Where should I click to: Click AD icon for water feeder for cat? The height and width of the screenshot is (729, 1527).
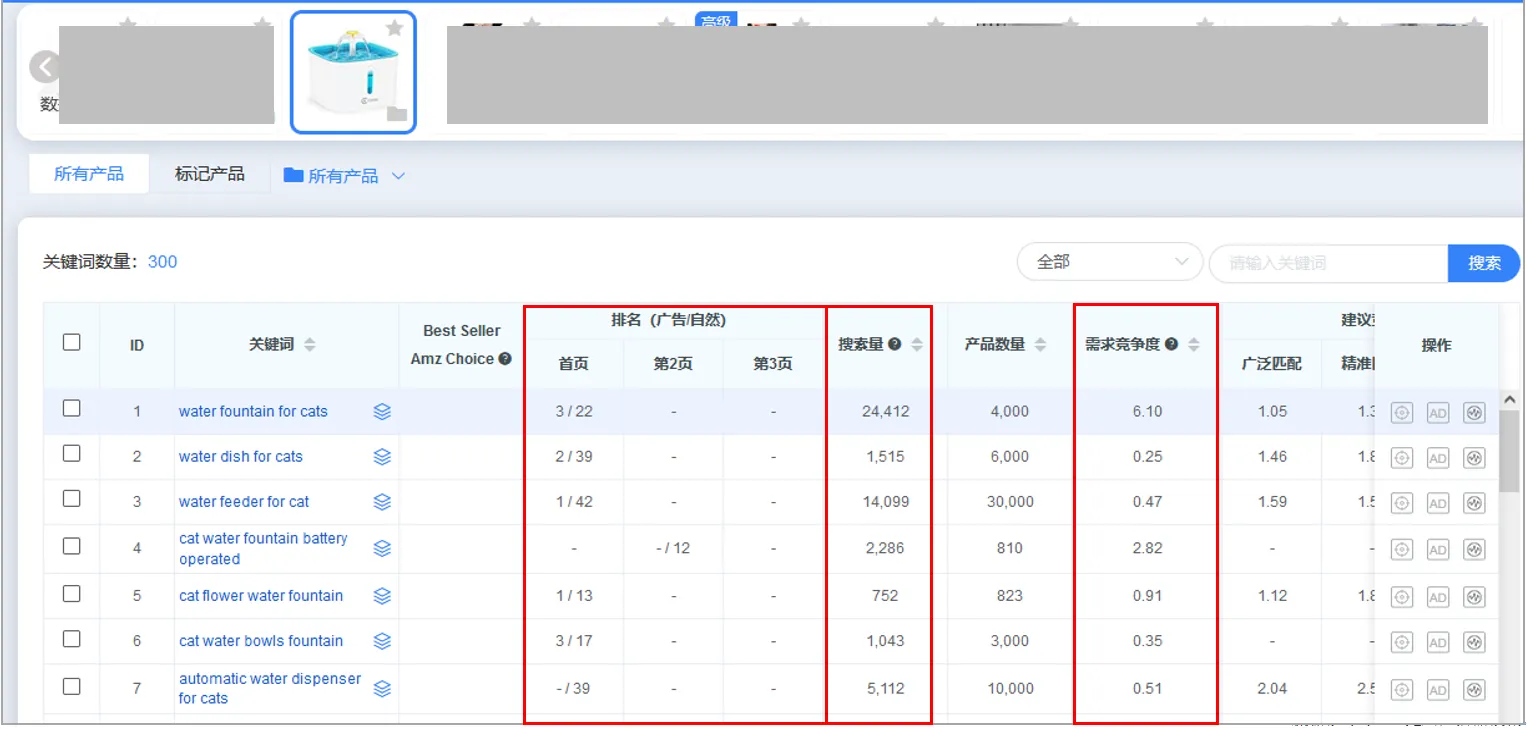point(1438,502)
